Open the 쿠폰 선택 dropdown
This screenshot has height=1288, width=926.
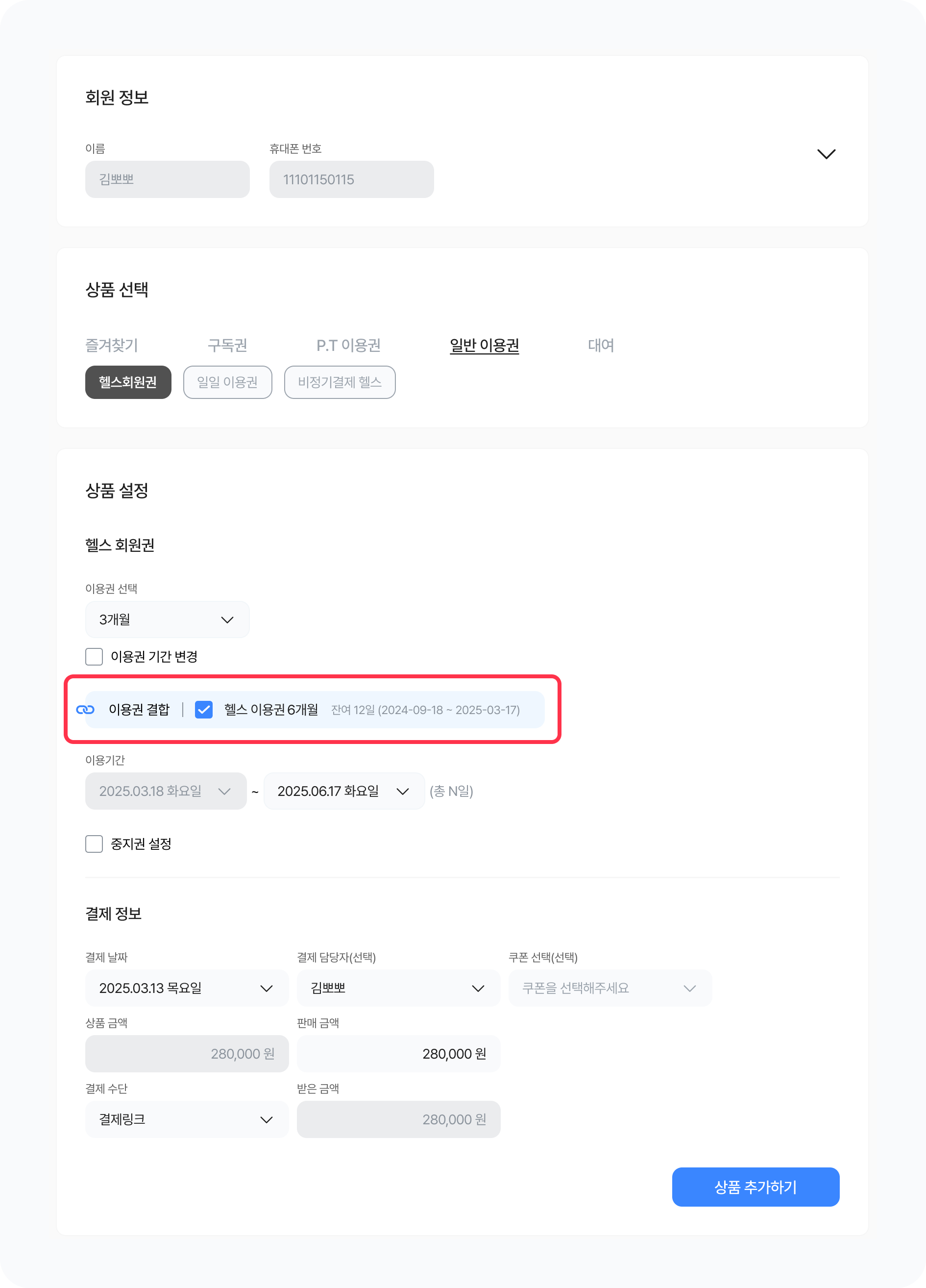pos(609,988)
